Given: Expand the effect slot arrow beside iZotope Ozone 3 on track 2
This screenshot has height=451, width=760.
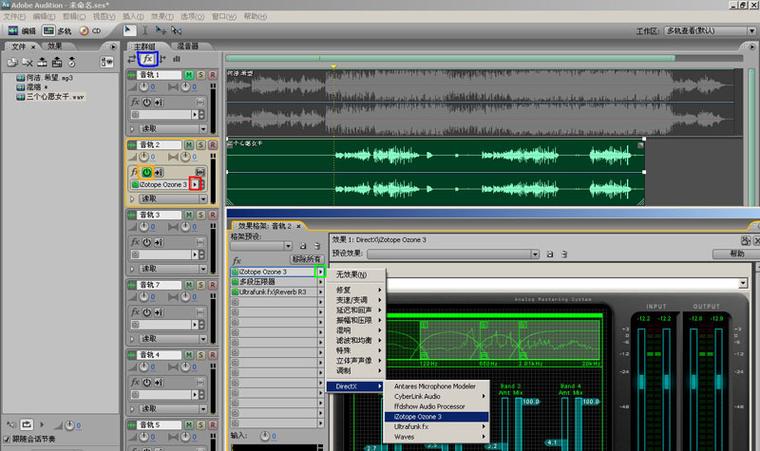Looking at the screenshot, I should tap(195, 184).
